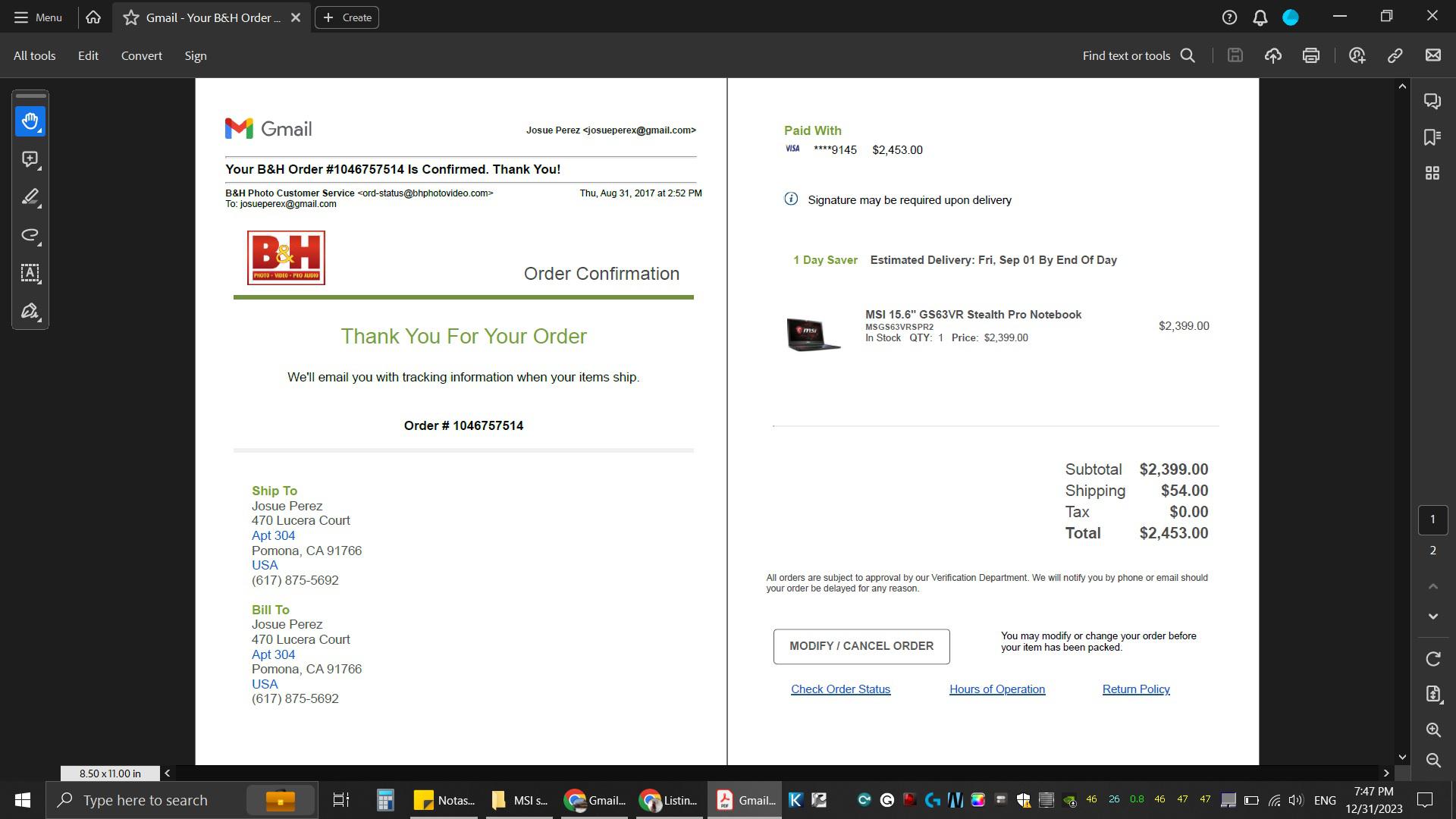1456x819 pixels.
Task: Jump to page 1 indicator
Action: tap(1432, 519)
